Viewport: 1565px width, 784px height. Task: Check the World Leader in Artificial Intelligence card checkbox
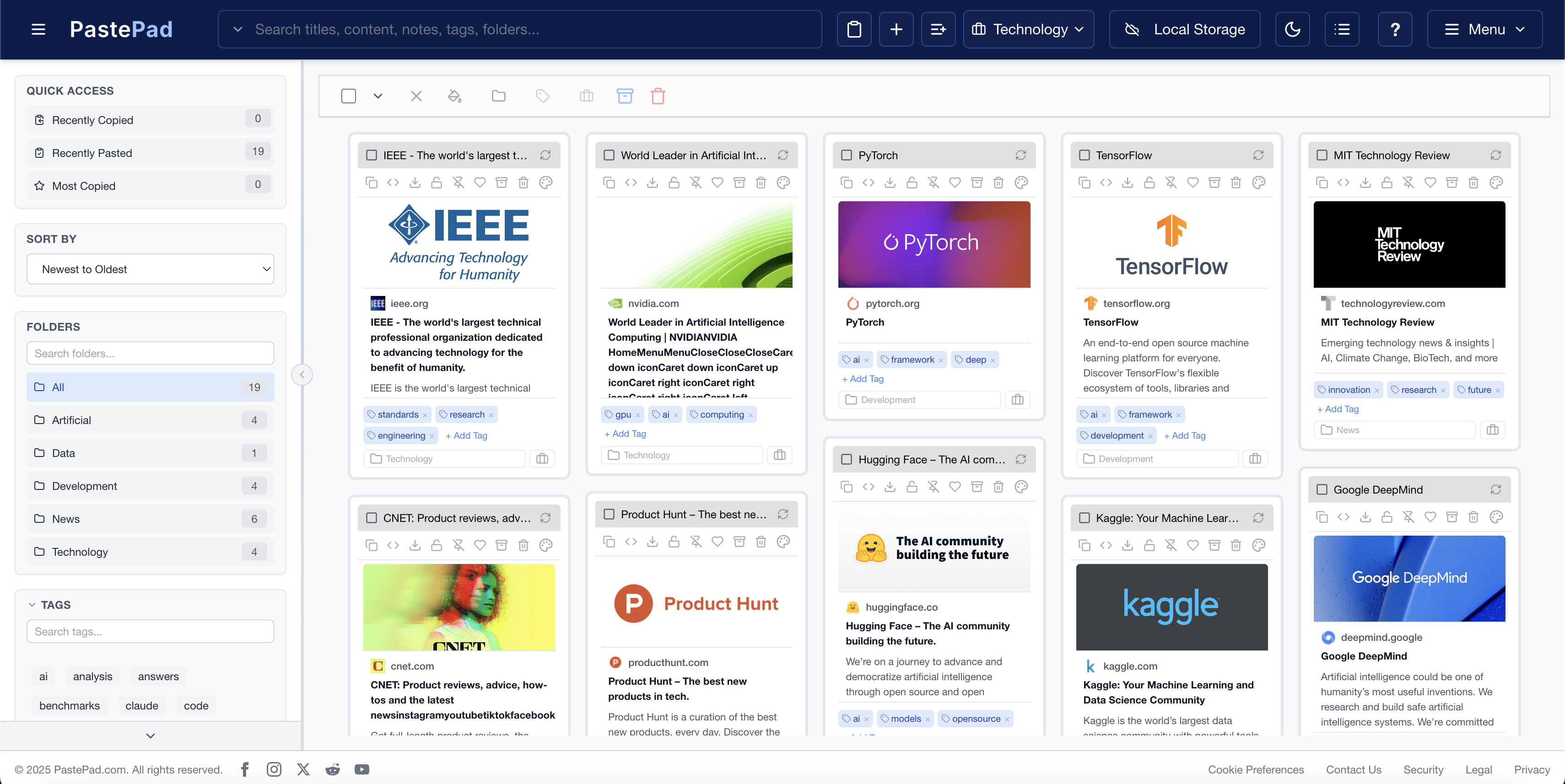[609, 156]
